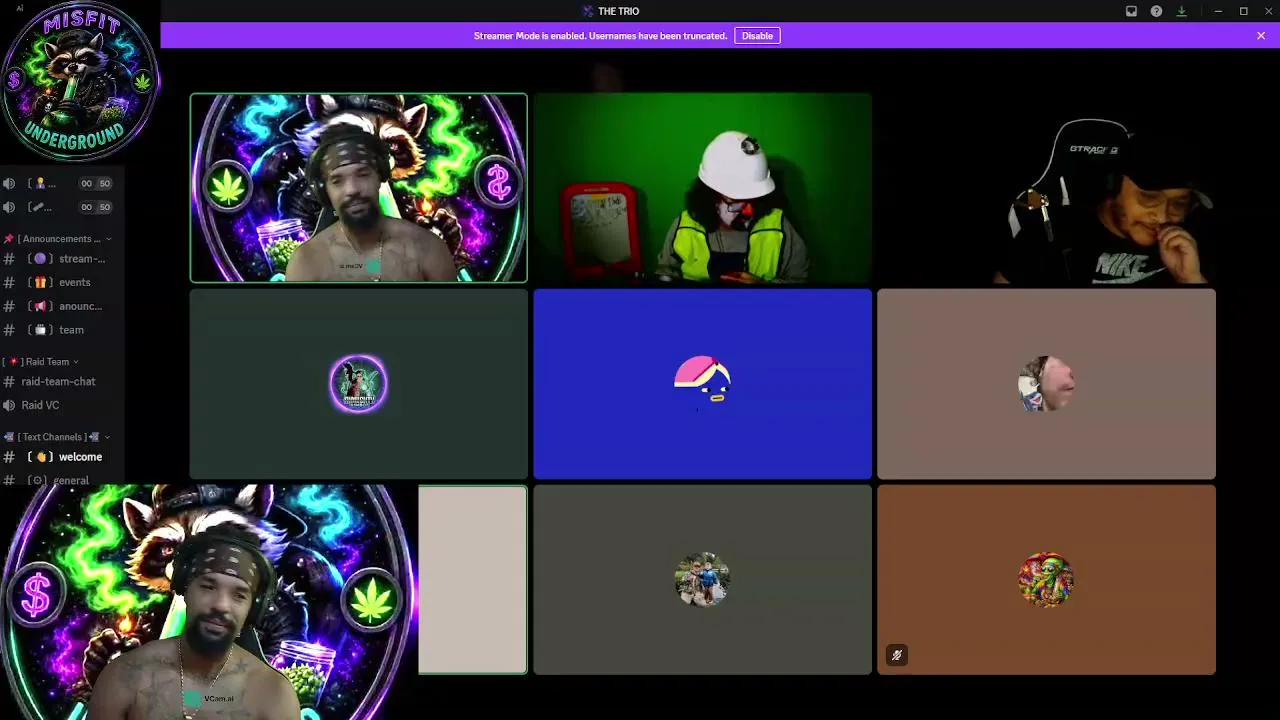Select the purple-ring avatar participant tile
The height and width of the screenshot is (720, 1280).
tap(358, 384)
